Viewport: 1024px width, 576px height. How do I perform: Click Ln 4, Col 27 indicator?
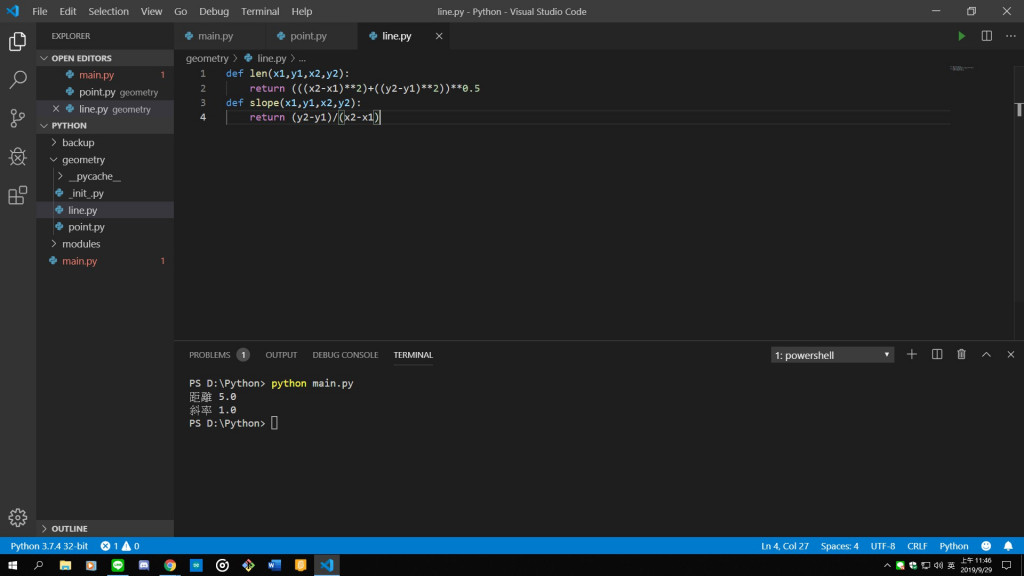[785, 546]
